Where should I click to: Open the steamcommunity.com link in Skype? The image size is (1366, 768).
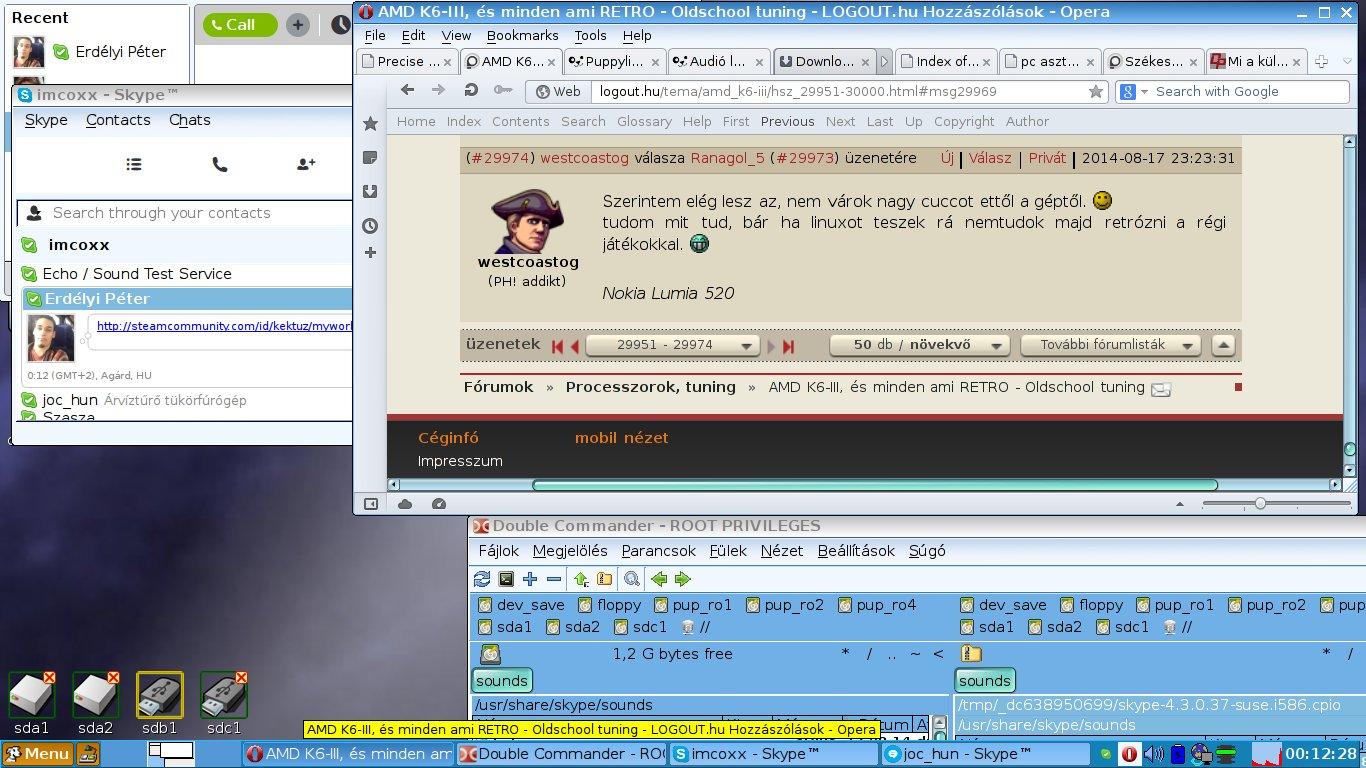pos(224,326)
